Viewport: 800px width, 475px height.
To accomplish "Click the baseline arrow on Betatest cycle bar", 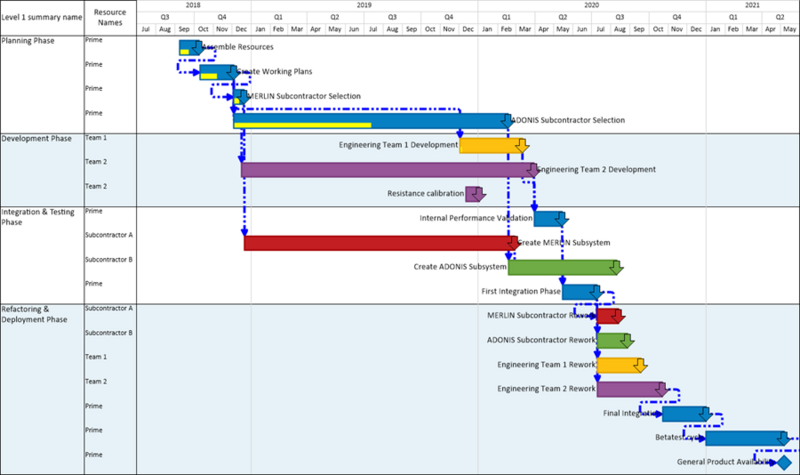I will pos(784,438).
